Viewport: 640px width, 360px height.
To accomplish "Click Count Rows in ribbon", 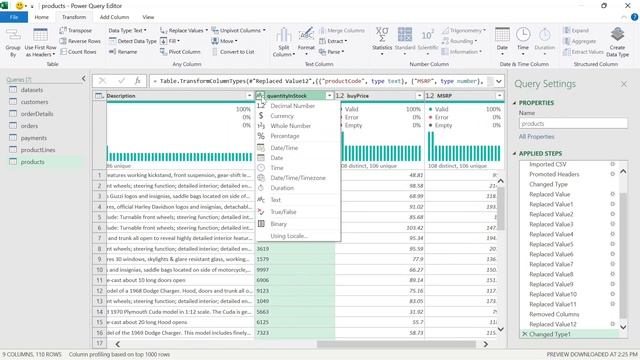I will tap(78, 52).
